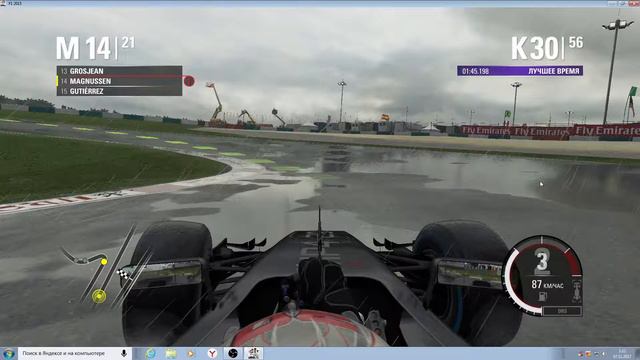Screen dimensions: 640x360
Task: Open File Explorer from the taskbar
Action: [x=171, y=353]
